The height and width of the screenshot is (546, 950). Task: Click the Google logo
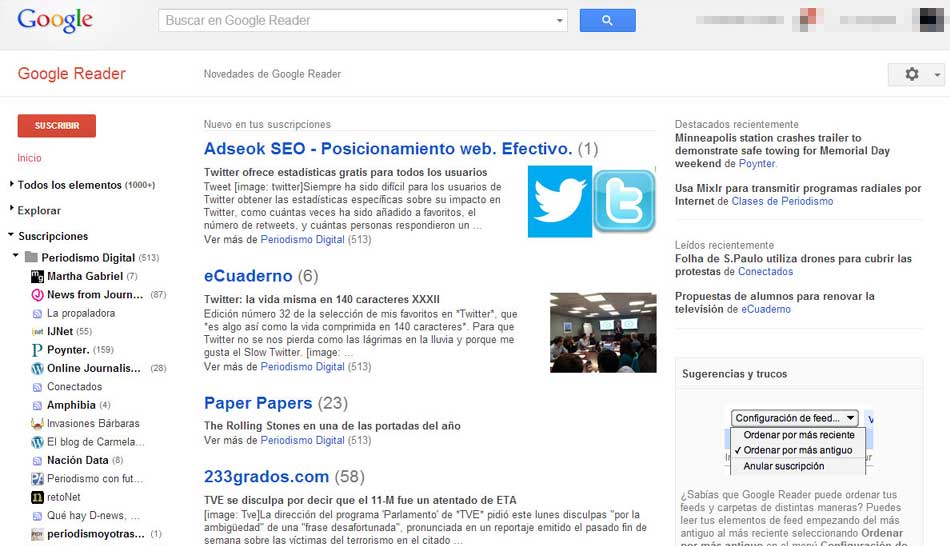coord(55,20)
